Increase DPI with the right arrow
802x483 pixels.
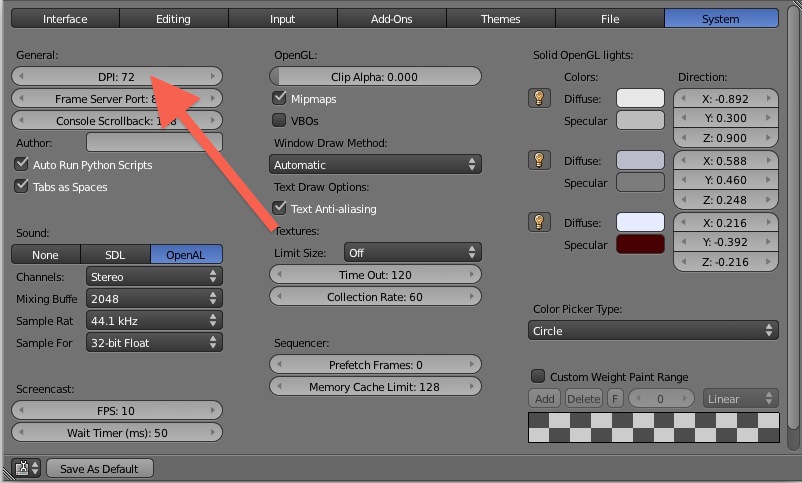click(213, 76)
